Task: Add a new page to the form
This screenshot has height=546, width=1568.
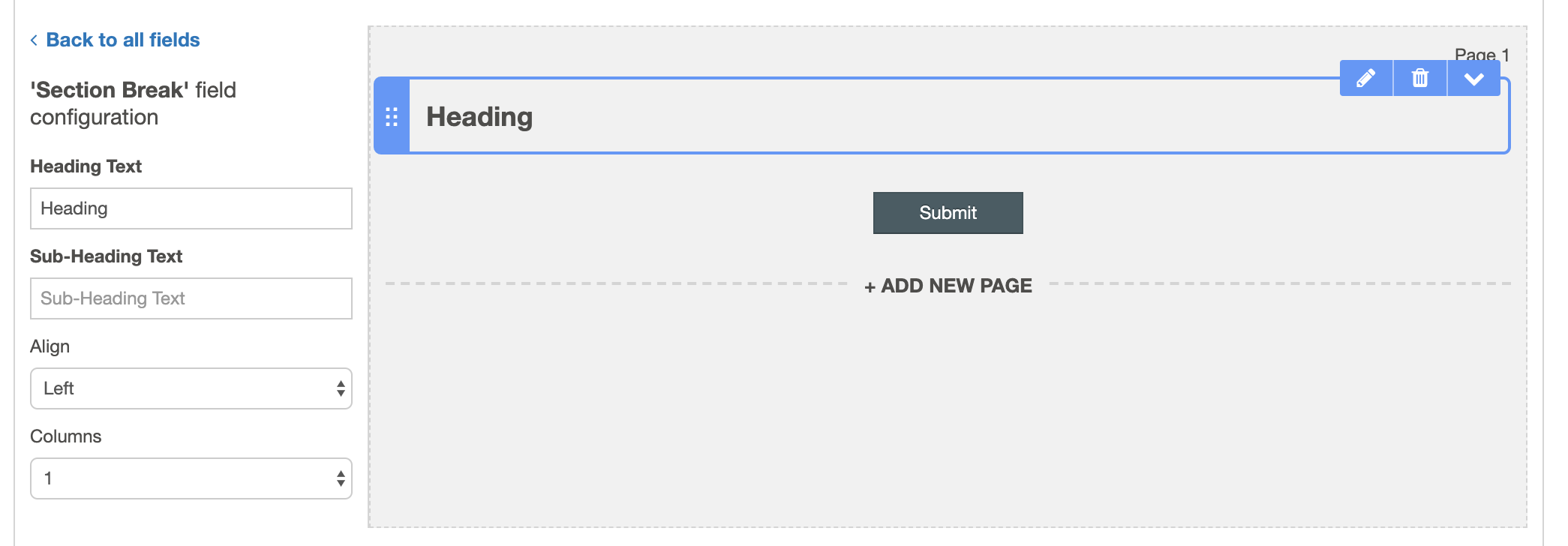Action: [x=948, y=286]
